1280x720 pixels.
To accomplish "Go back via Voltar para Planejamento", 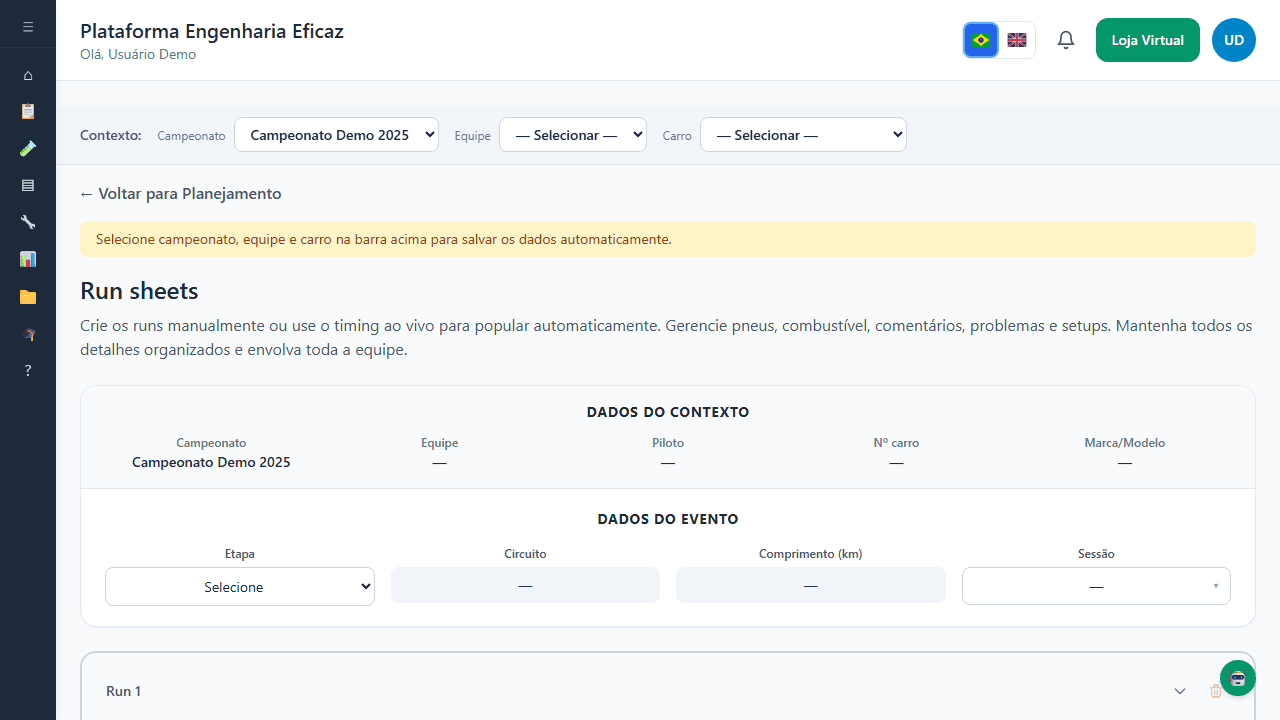I will (181, 194).
